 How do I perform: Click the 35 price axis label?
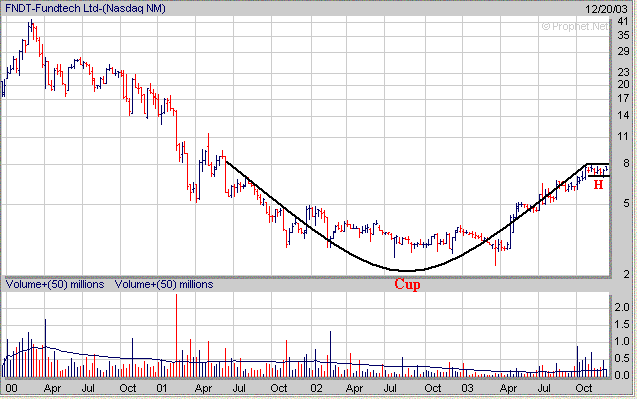623,36
